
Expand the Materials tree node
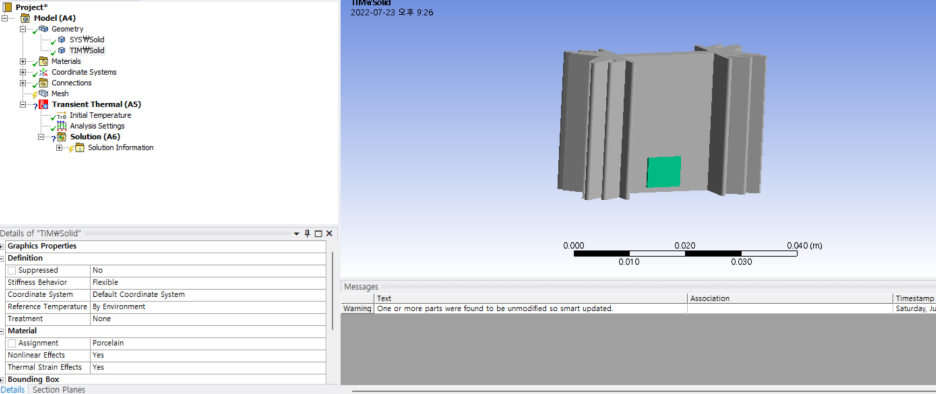pos(23,61)
